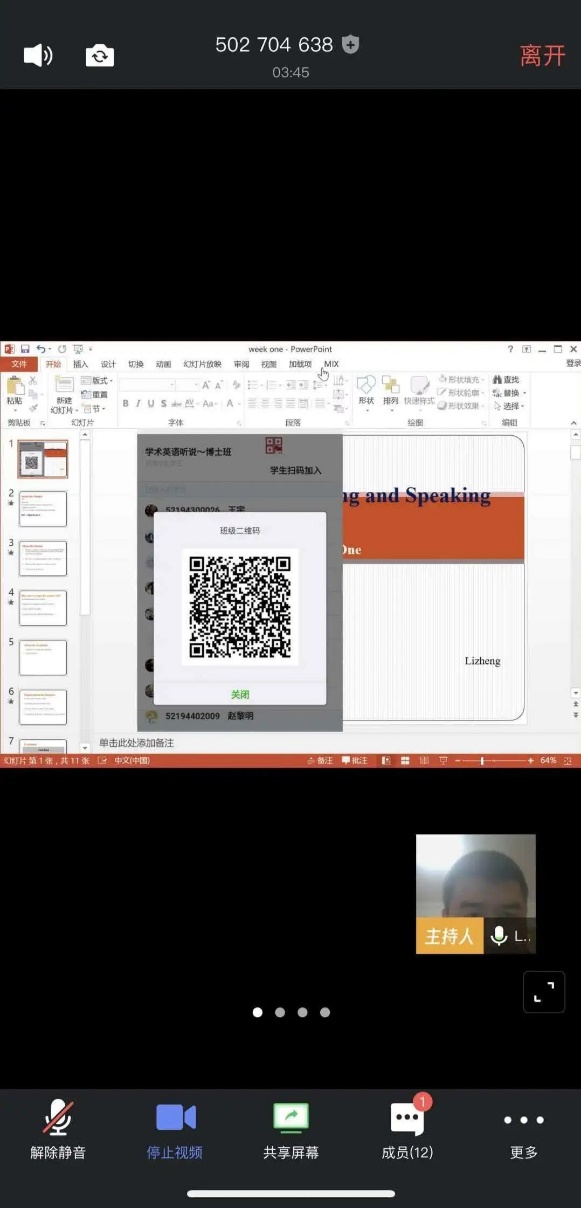Tap the encryption shield next to meeting ID
The height and width of the screenshot is (1208, 581).
tap(350, 44)
